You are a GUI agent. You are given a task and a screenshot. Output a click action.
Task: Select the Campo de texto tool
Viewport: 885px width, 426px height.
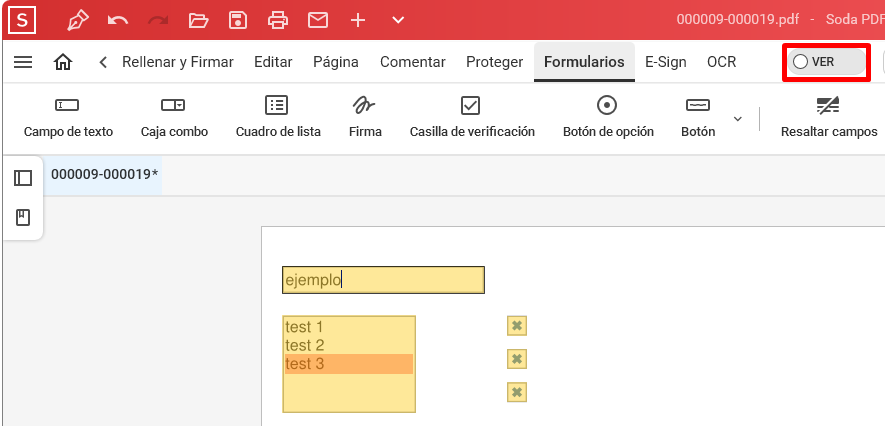pyautogui.click(x=68, y=117)
